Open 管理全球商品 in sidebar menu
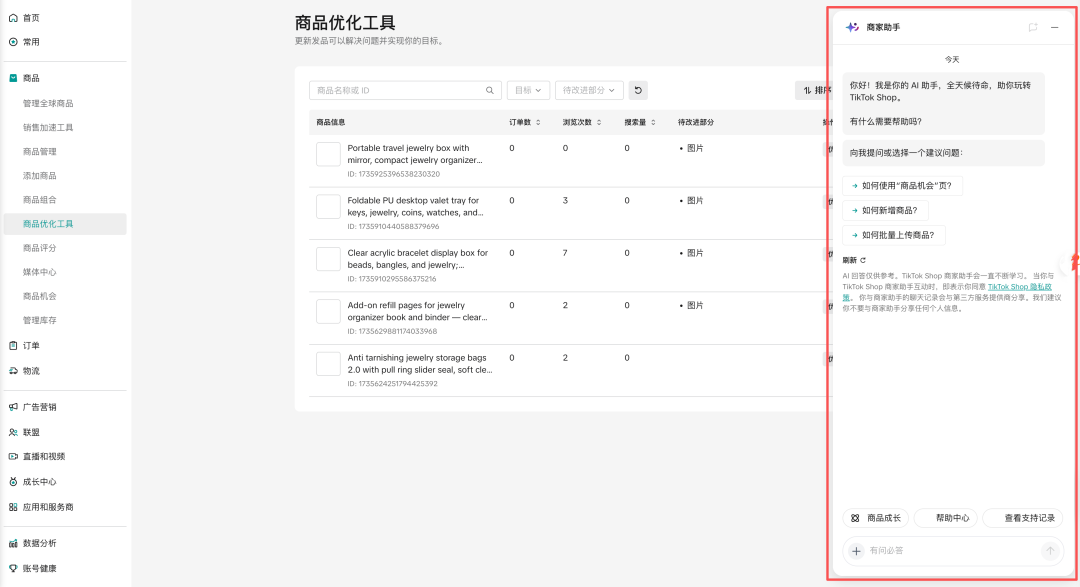The height and width of the screenshot is (587, 1080). 48,103
